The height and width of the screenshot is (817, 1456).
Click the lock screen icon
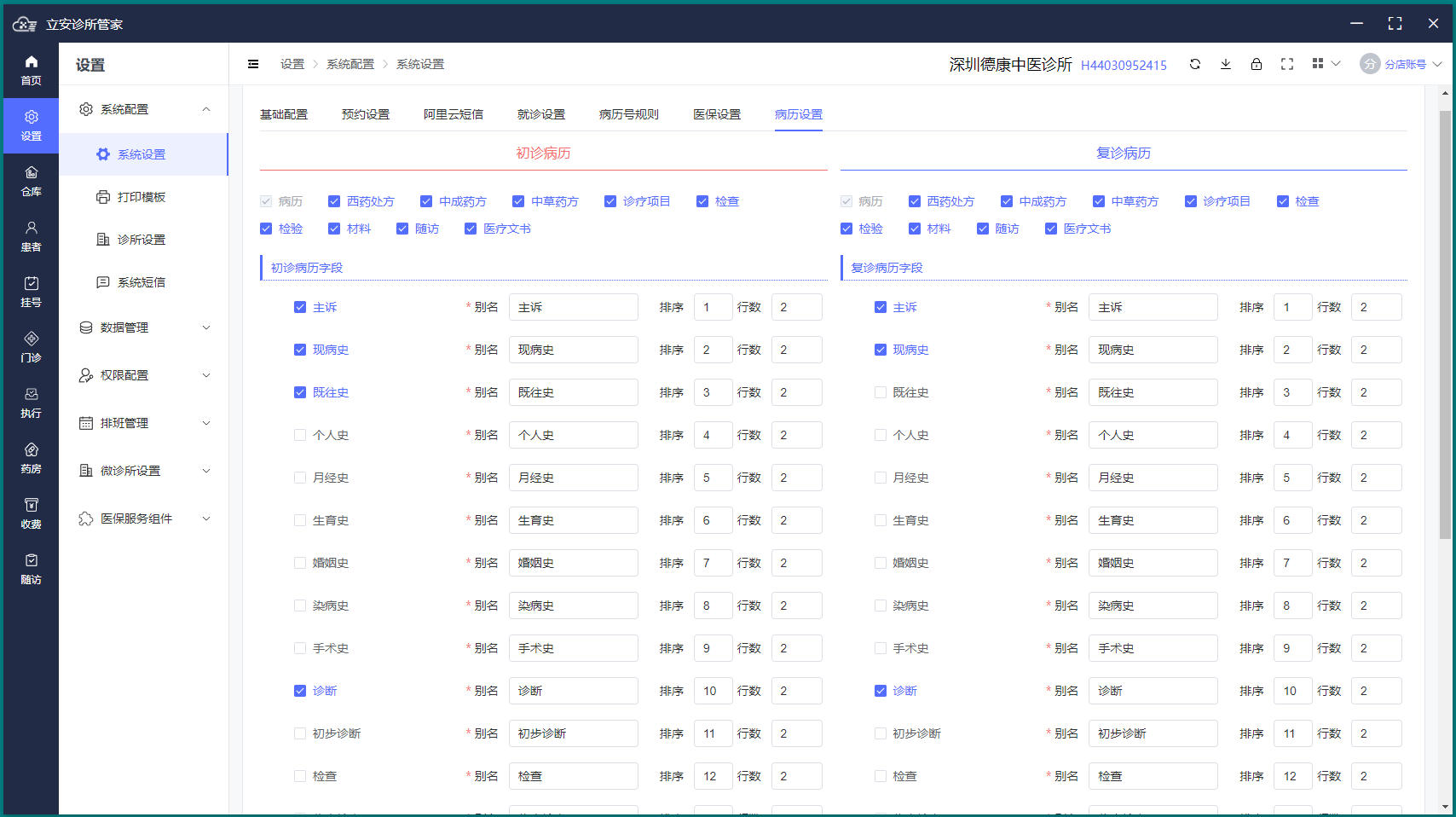(x=1257, y=64)
